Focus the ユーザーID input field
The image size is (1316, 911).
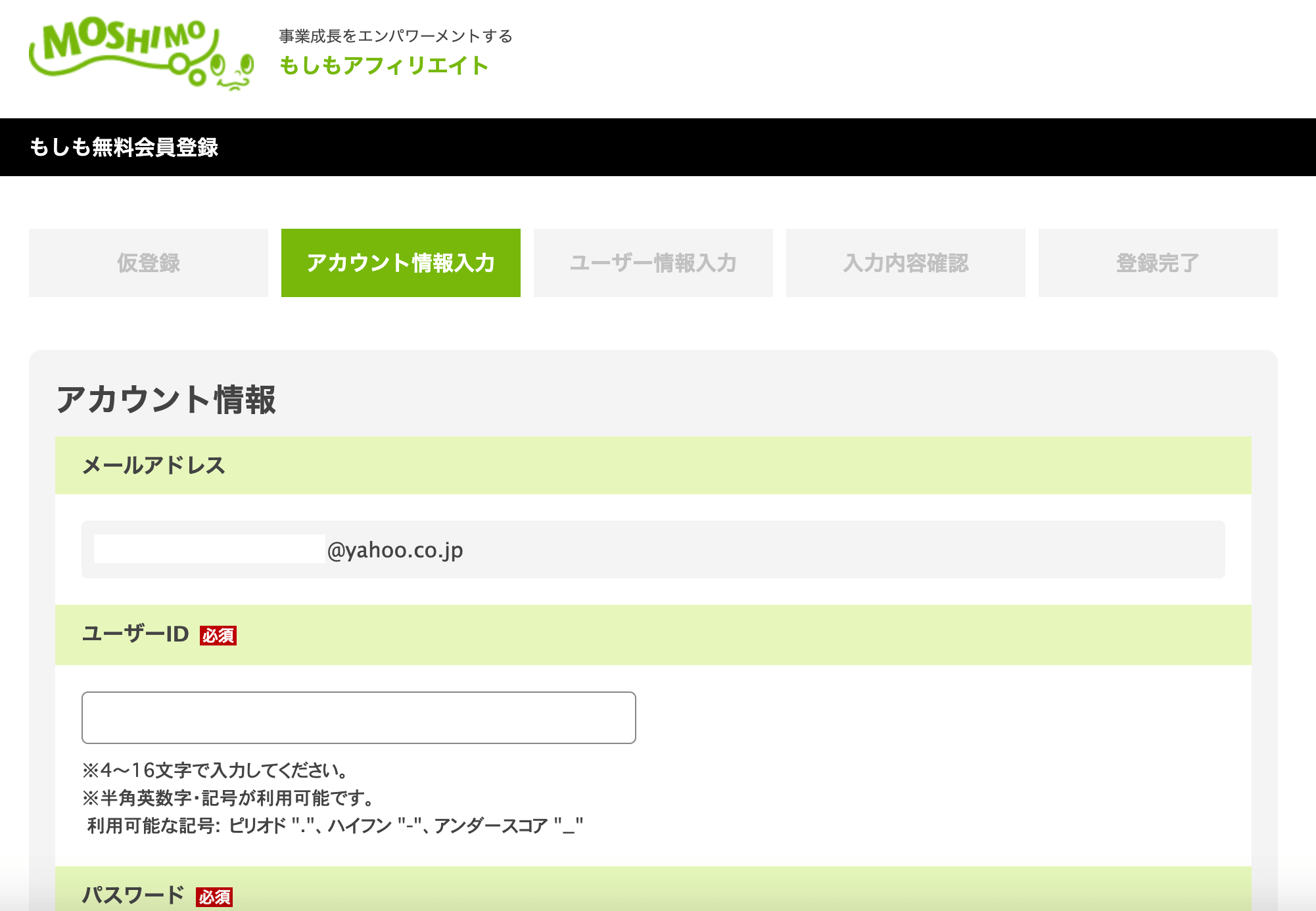tap(359, 718)
